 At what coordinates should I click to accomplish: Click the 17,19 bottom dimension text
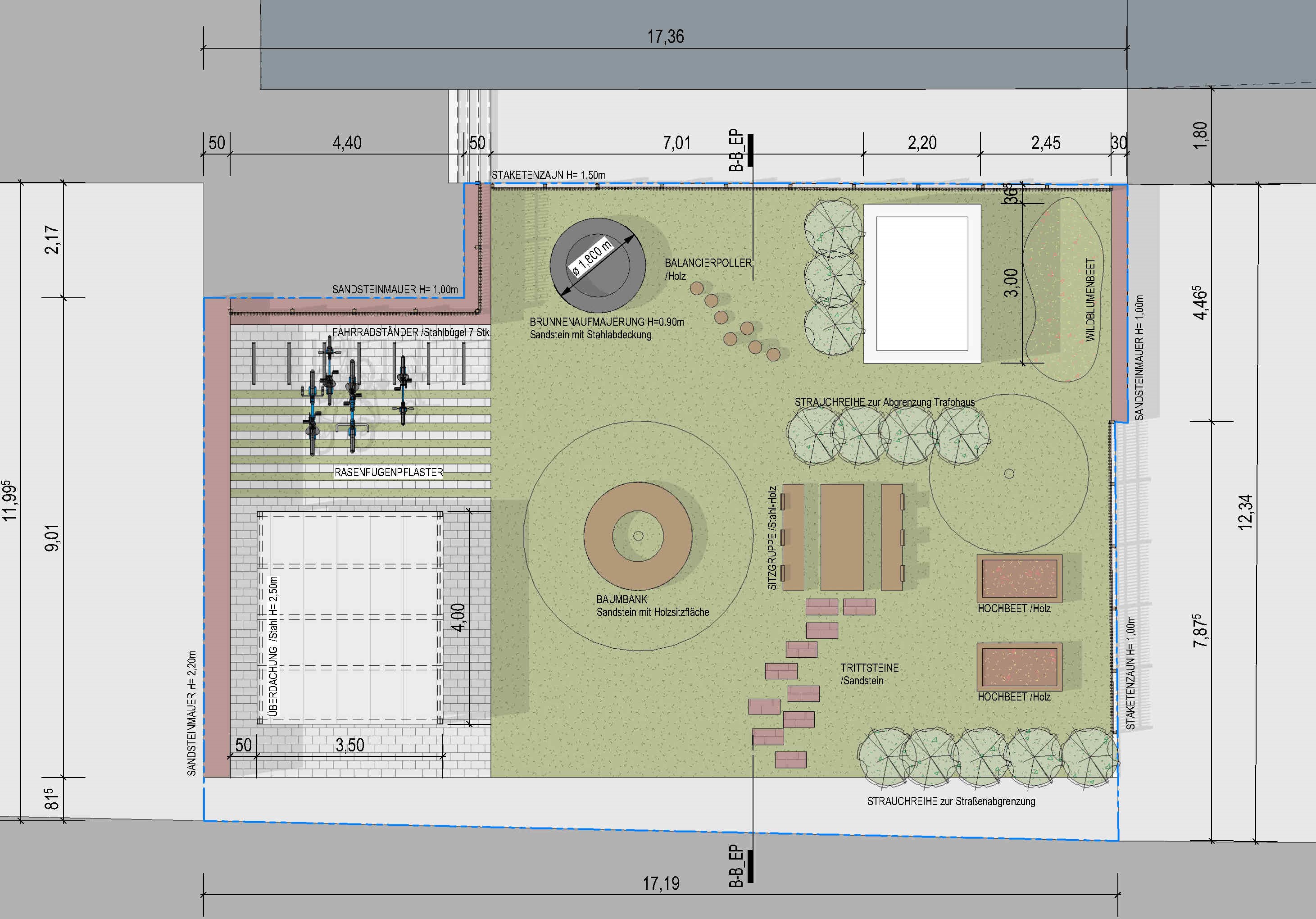(x=661, y=883)
